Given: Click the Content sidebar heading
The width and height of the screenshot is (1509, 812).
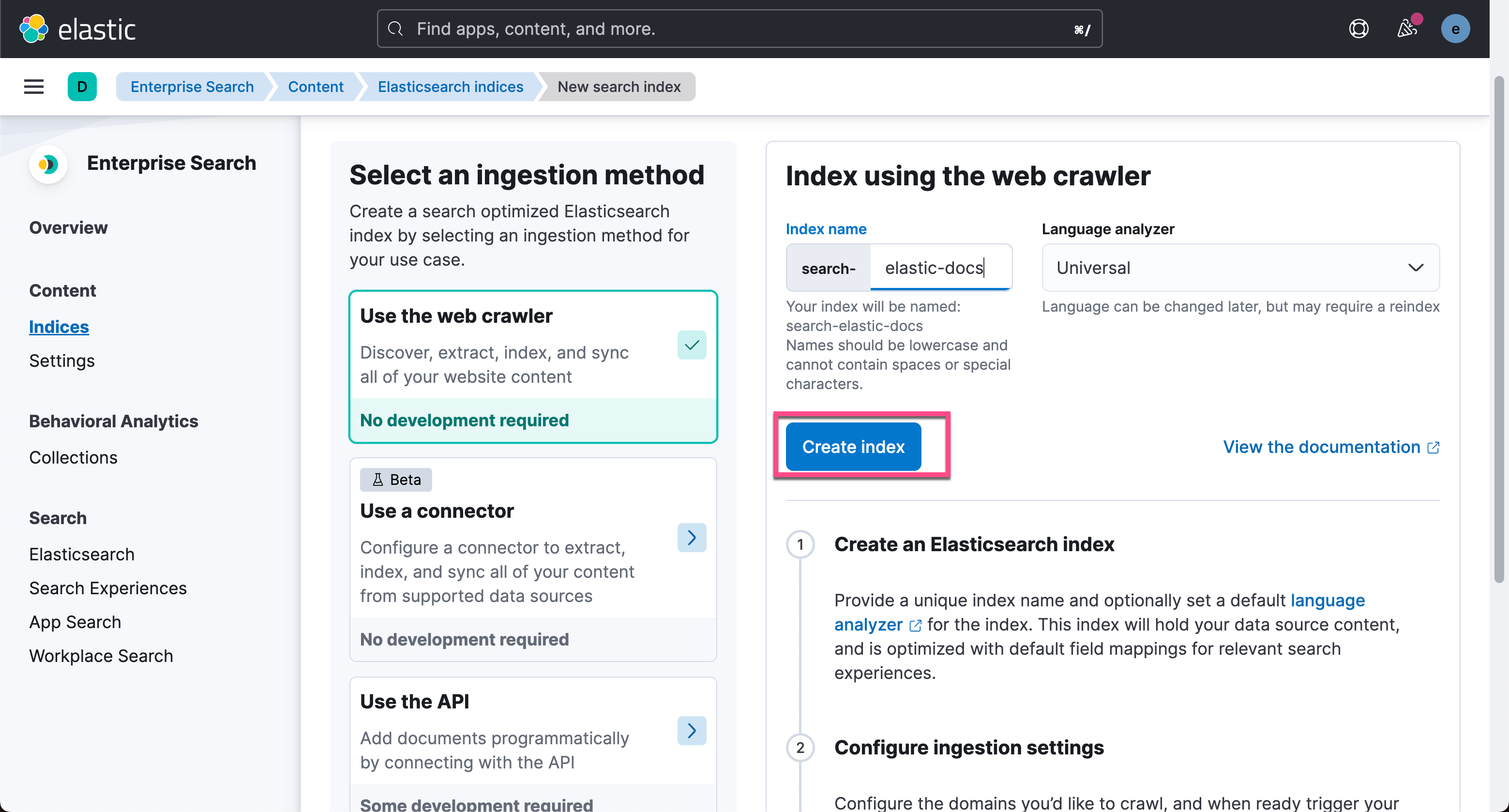Looking at the screenshot, I should tap(63, 290).
